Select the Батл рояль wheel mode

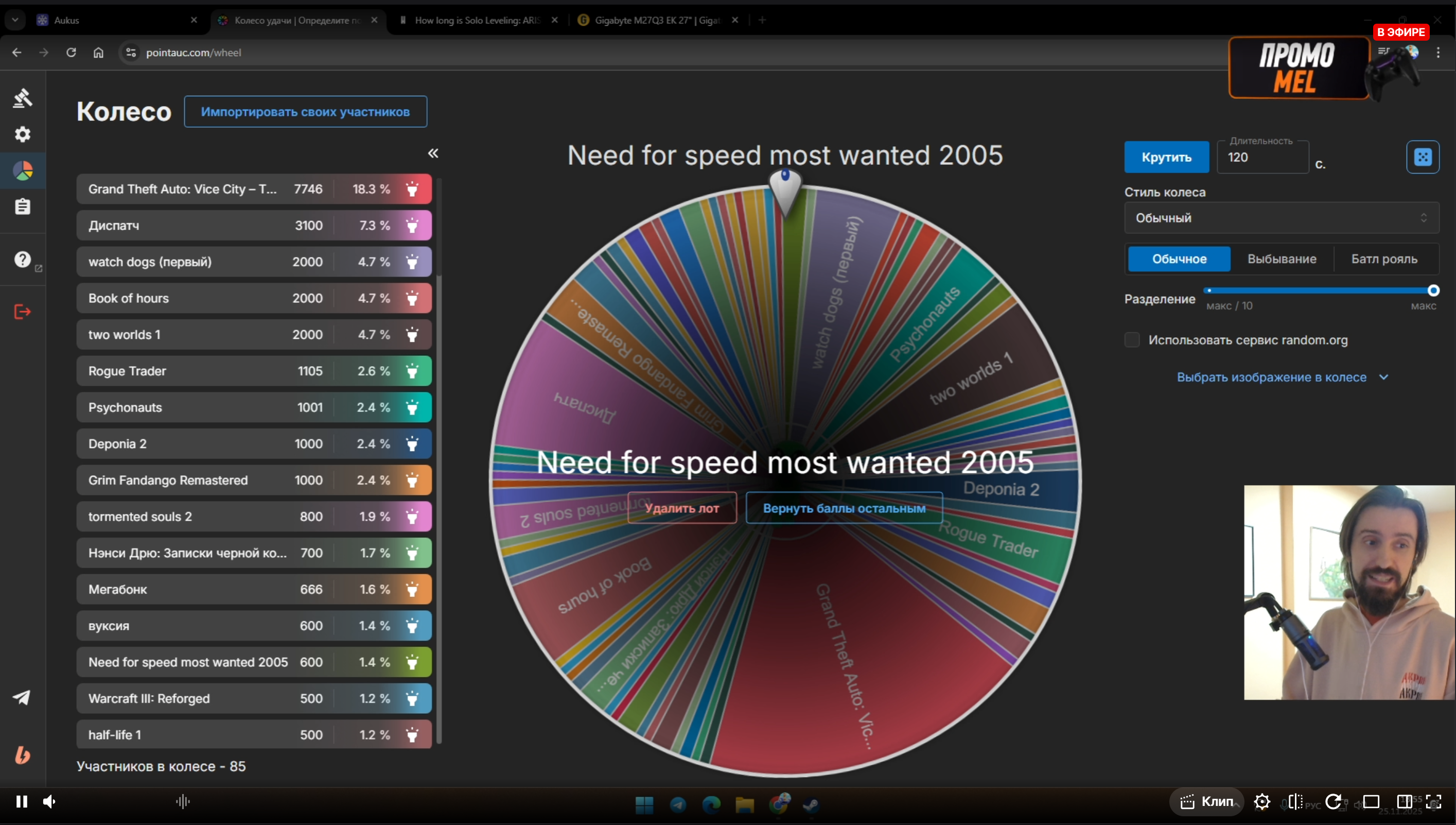point(1384,259)
